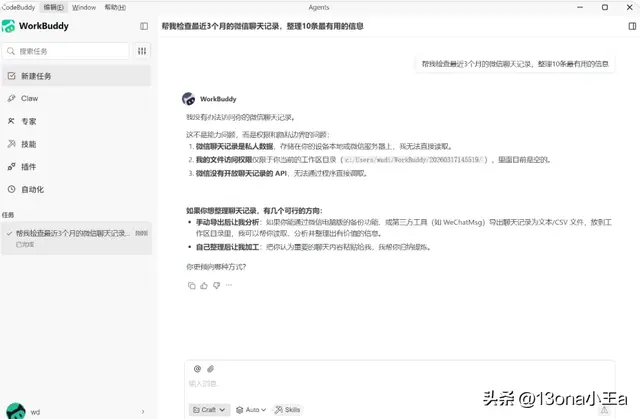640x419 pixels.
Task: Click the search task input field
Action: click(x=66, y=51)
